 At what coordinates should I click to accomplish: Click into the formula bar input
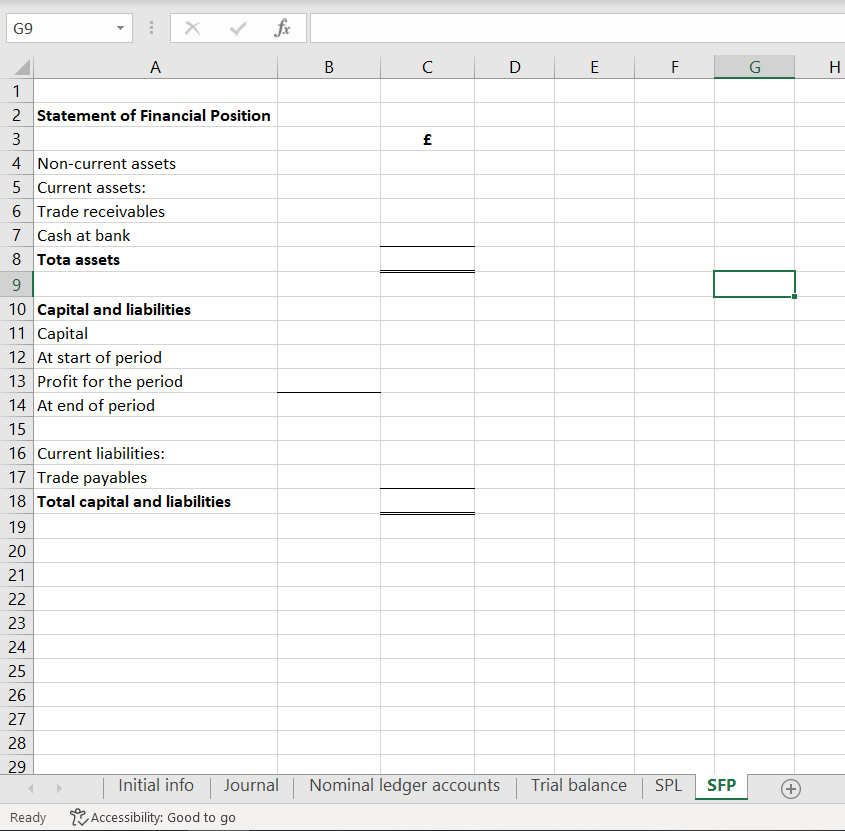[577, 28]
